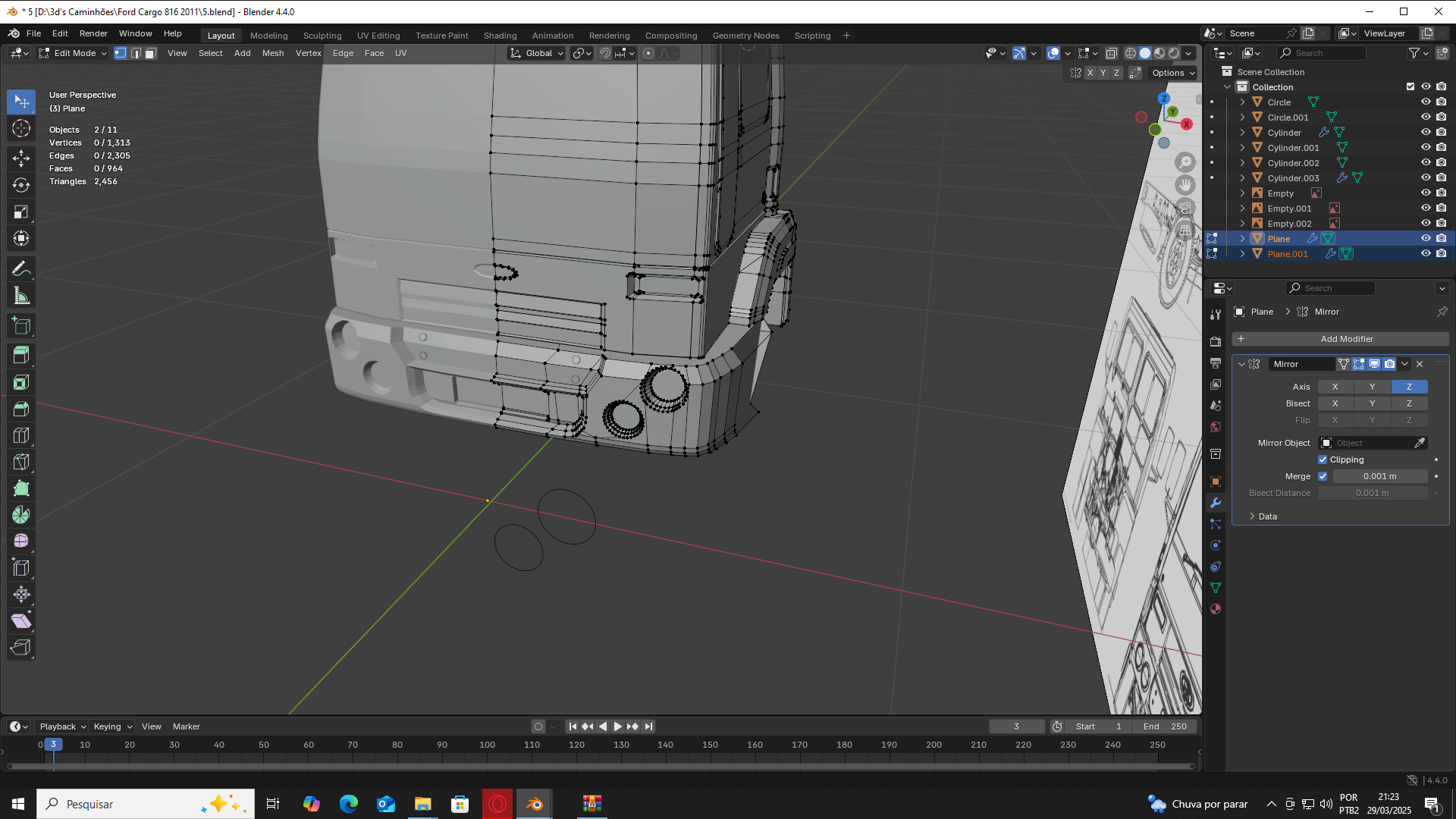
Task: Switch to face select mode
Action: (151, 53)
